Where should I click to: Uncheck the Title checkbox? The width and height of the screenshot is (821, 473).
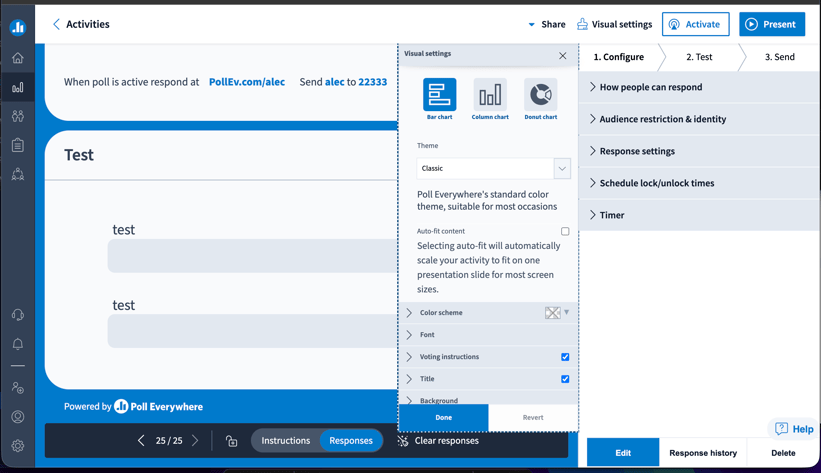tap(565, 379)
